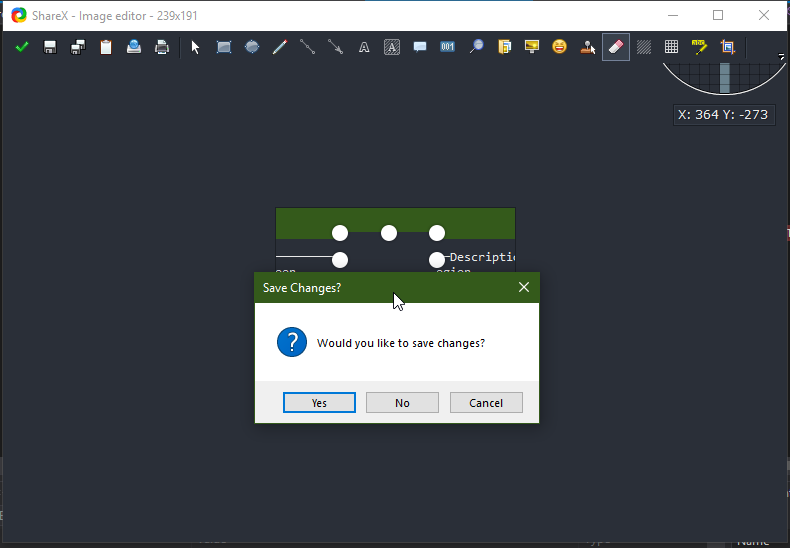Select the Pixelate grid tool
Image resolution: width=790 pixels, height=548 pixels.
[x=671, y=47]
